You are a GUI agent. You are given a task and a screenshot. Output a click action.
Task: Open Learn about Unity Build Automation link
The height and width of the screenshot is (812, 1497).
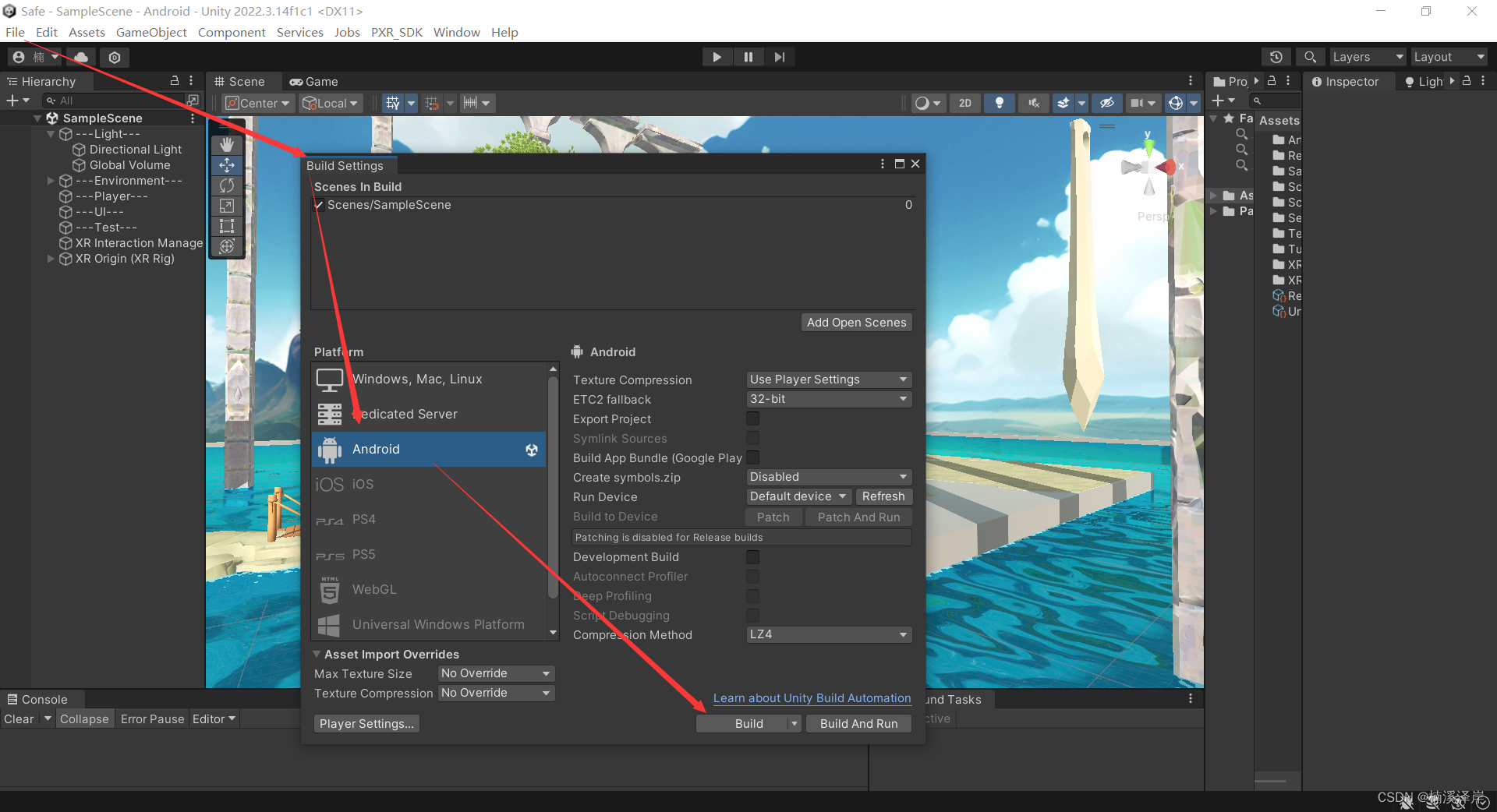[812, 698]
